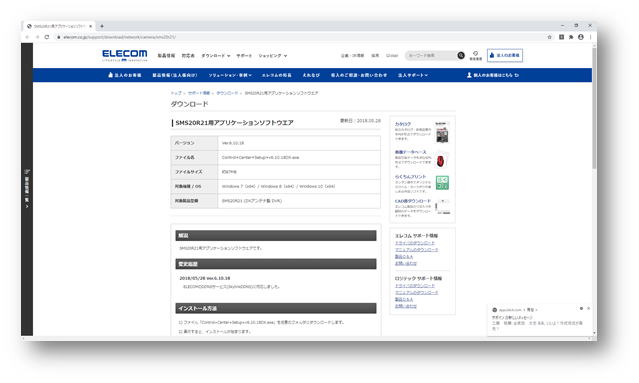
Task: Dismiss the notification popup with X
Action: point(588,309)
